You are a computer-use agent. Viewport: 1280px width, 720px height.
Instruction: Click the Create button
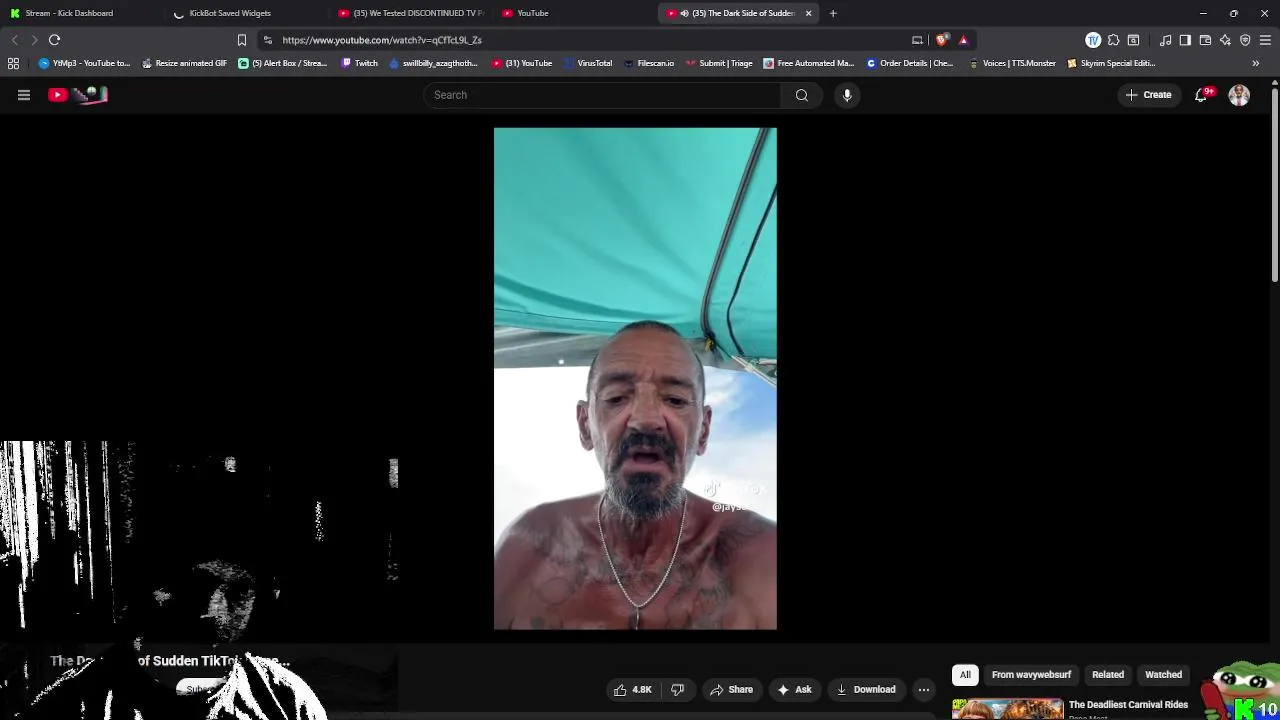tap(1148, 95)
